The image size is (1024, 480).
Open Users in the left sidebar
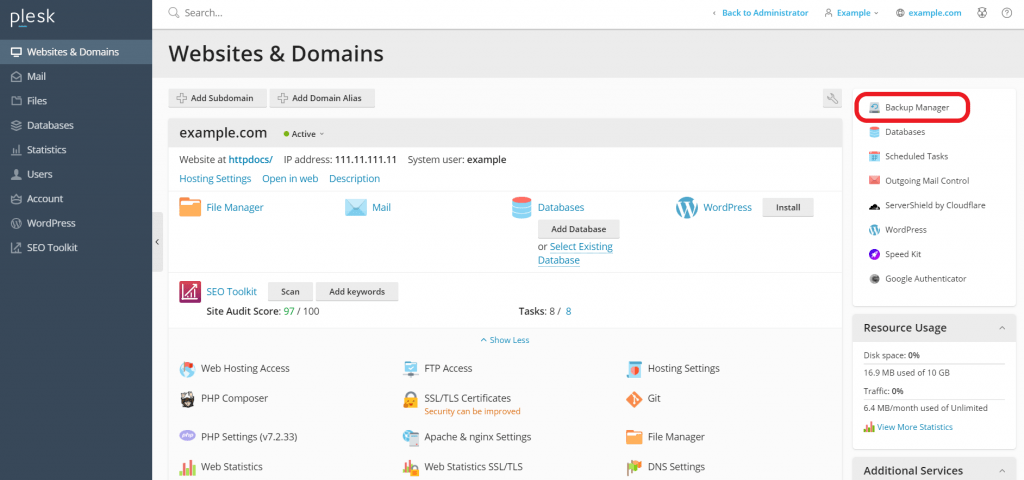(x=76, y=174)
